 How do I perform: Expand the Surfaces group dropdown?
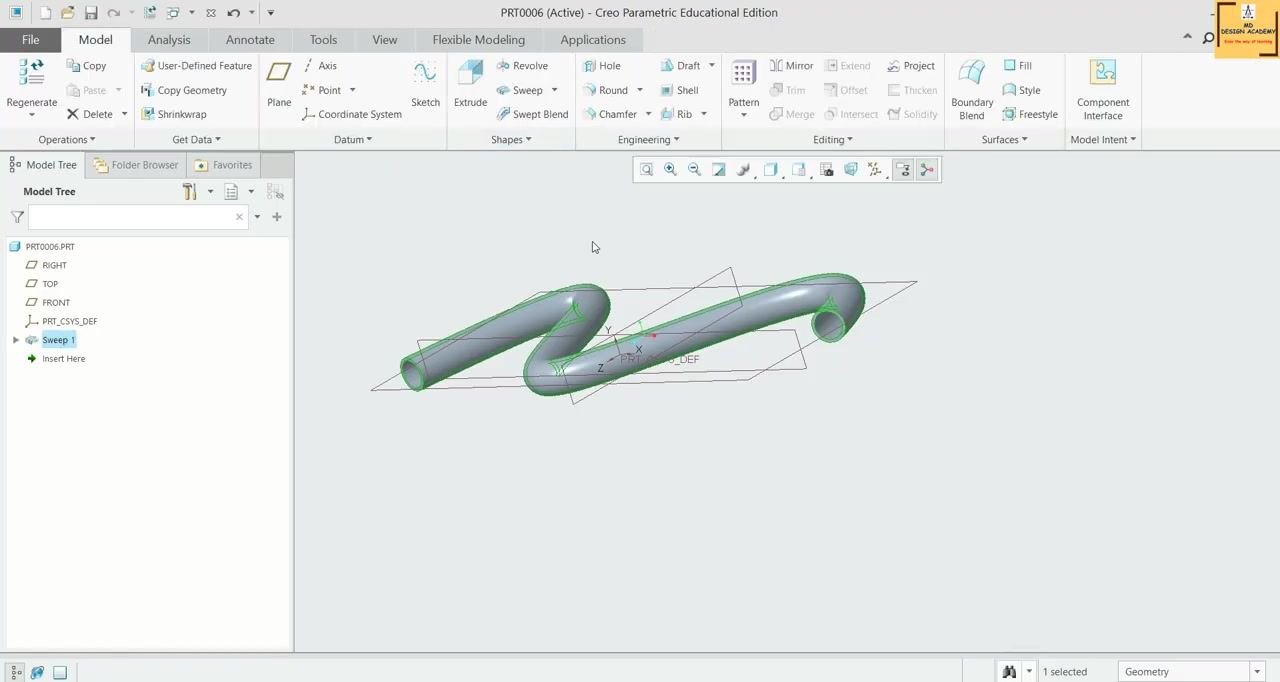1004,140
